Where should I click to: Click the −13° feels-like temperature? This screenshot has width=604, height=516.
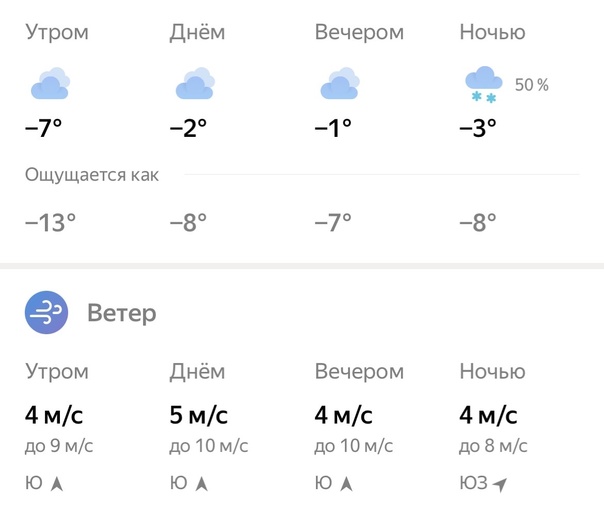point(51,222)
